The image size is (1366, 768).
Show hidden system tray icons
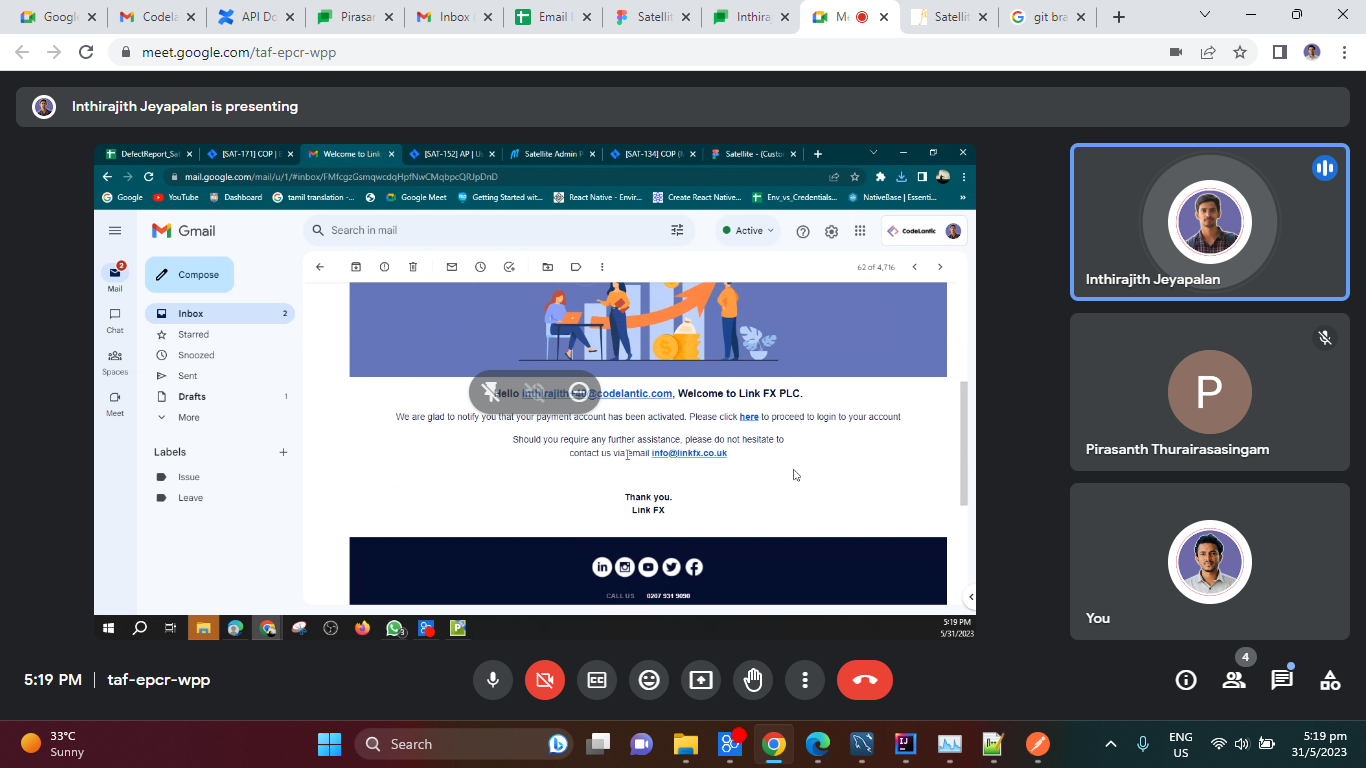[x=1111, y=744]
